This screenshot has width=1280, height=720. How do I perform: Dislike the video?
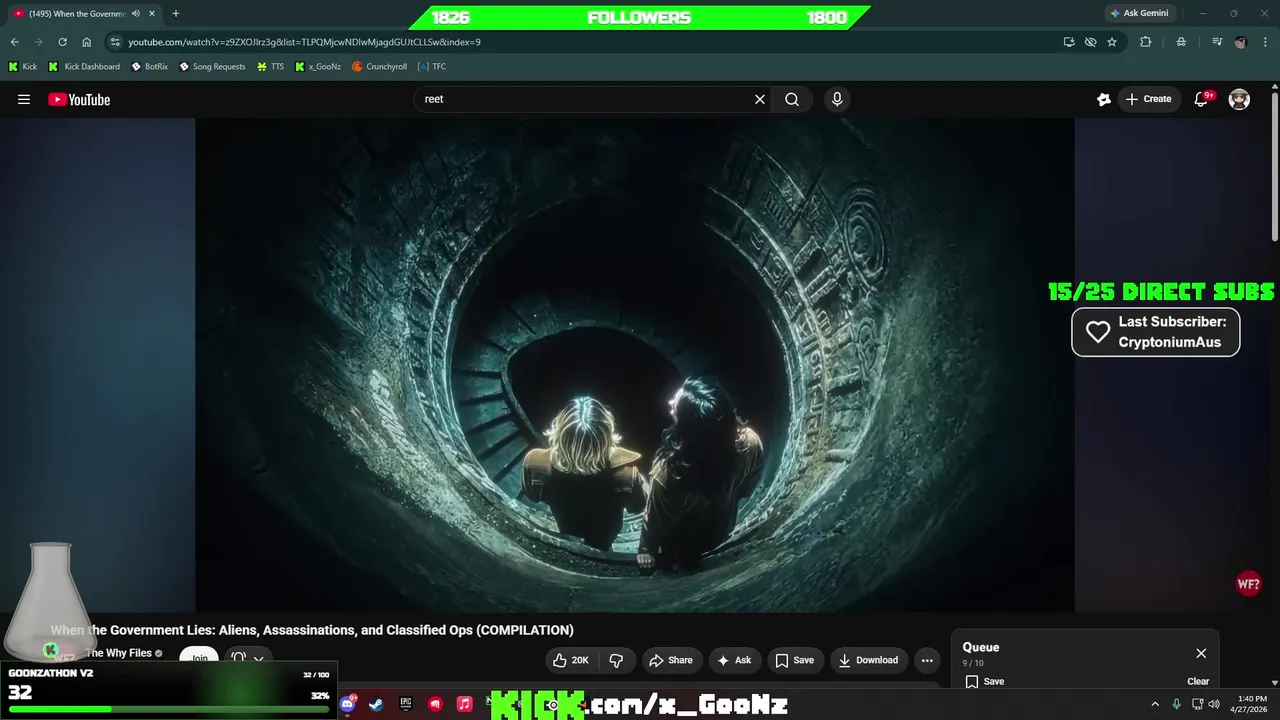click(616, 660)
